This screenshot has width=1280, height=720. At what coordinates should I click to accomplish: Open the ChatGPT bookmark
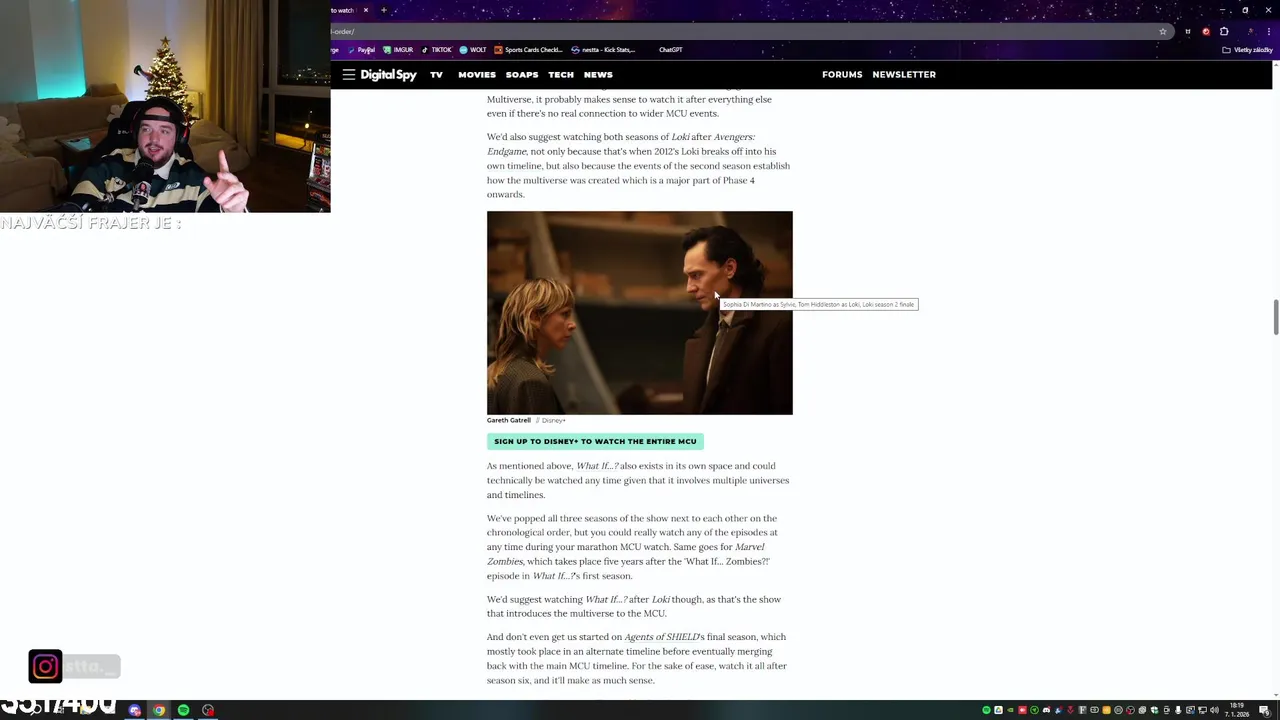coord(670,50)
